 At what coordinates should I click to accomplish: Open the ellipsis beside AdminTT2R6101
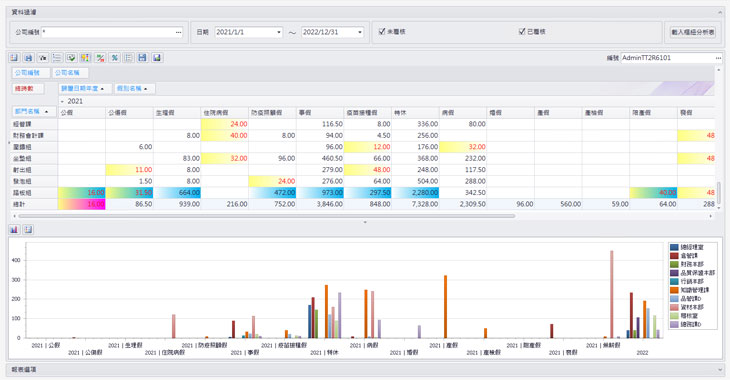tap(718, 58)
